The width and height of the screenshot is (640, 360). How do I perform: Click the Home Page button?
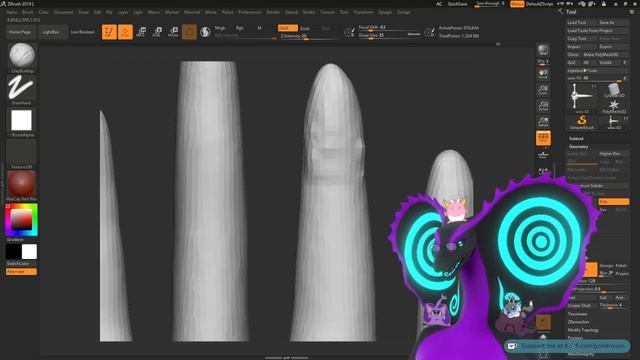(20, 32)
